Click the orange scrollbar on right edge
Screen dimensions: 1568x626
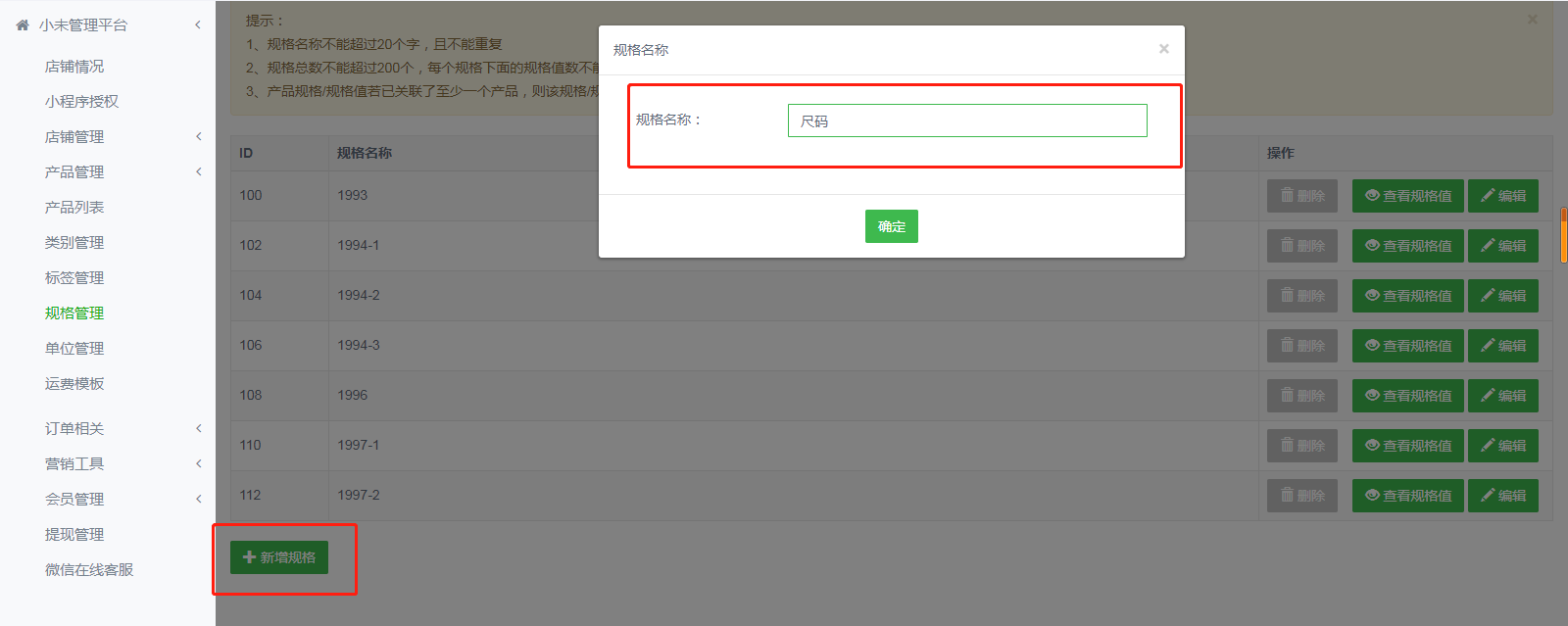pyautogui.click(x=1563, y=235)
